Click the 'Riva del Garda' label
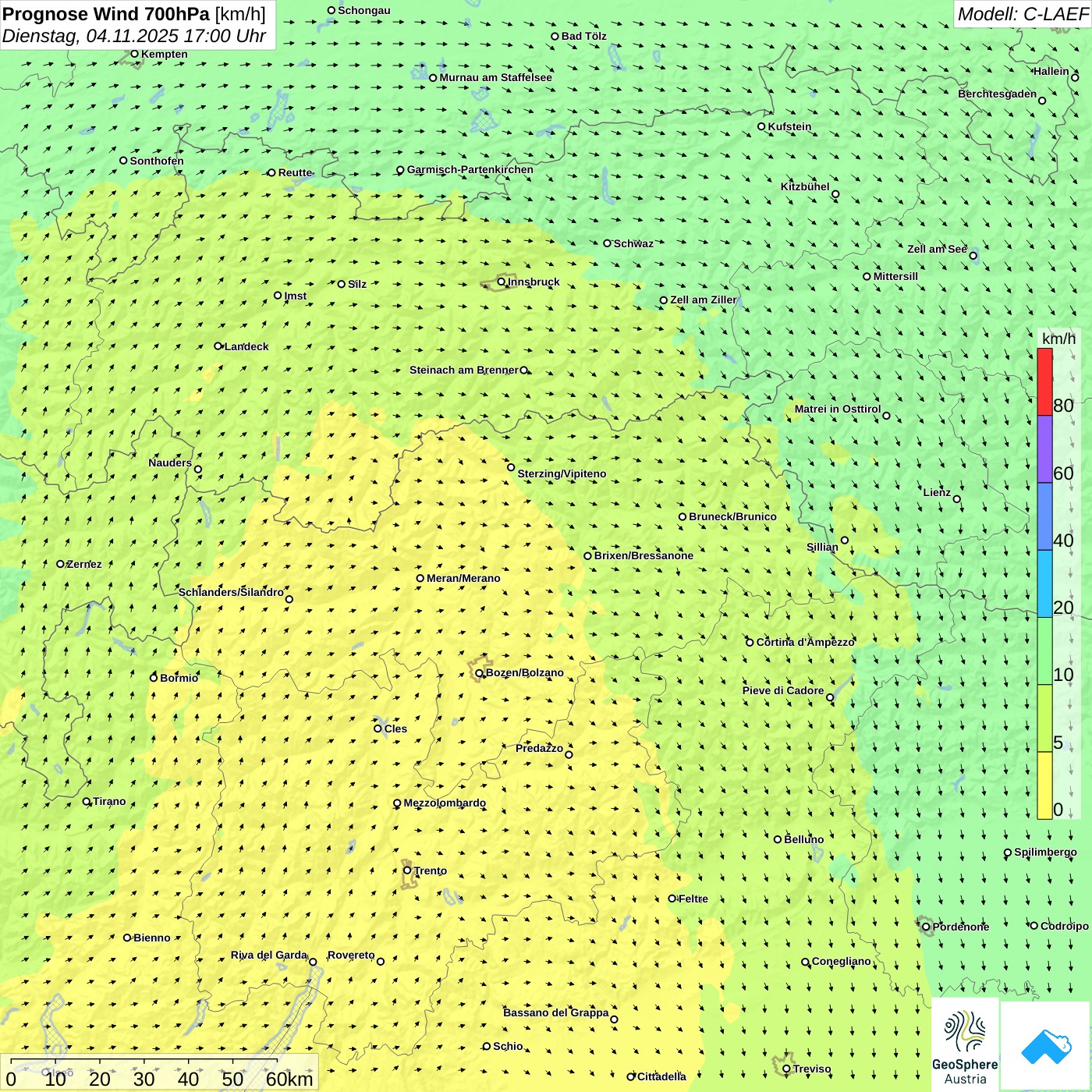Viewport: 1092px width, 1092px height. 269,955
